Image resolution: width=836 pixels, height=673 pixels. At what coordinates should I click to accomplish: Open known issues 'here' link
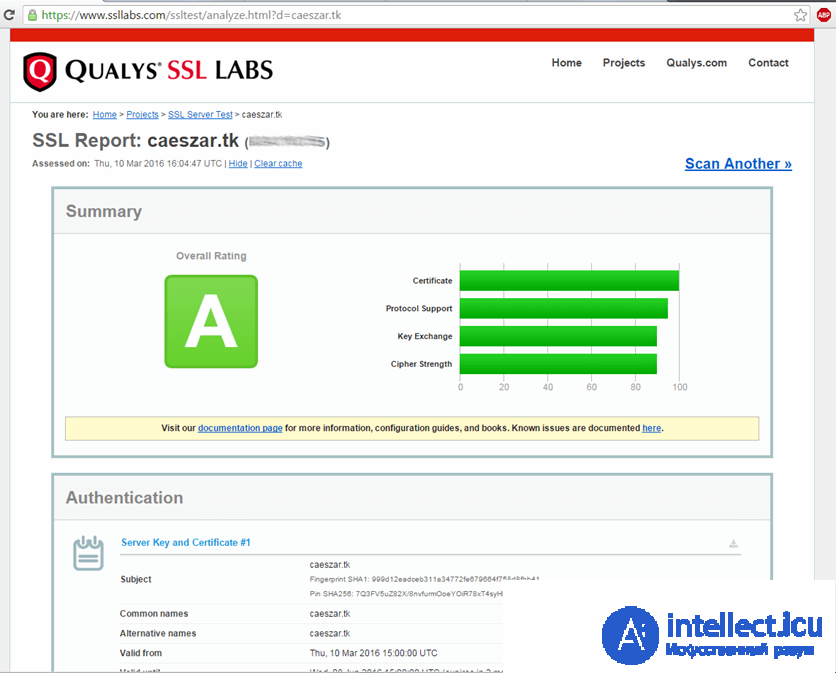pyautogui.click(x=652, y=428)
